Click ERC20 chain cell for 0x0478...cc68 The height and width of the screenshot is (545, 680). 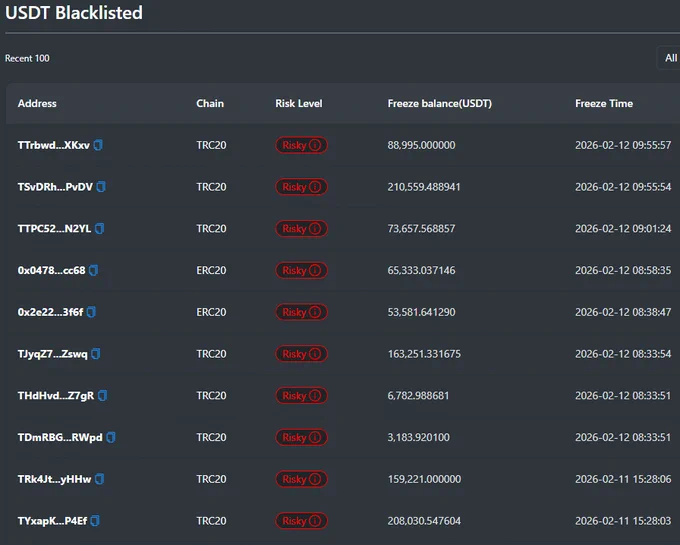point(211,270)
